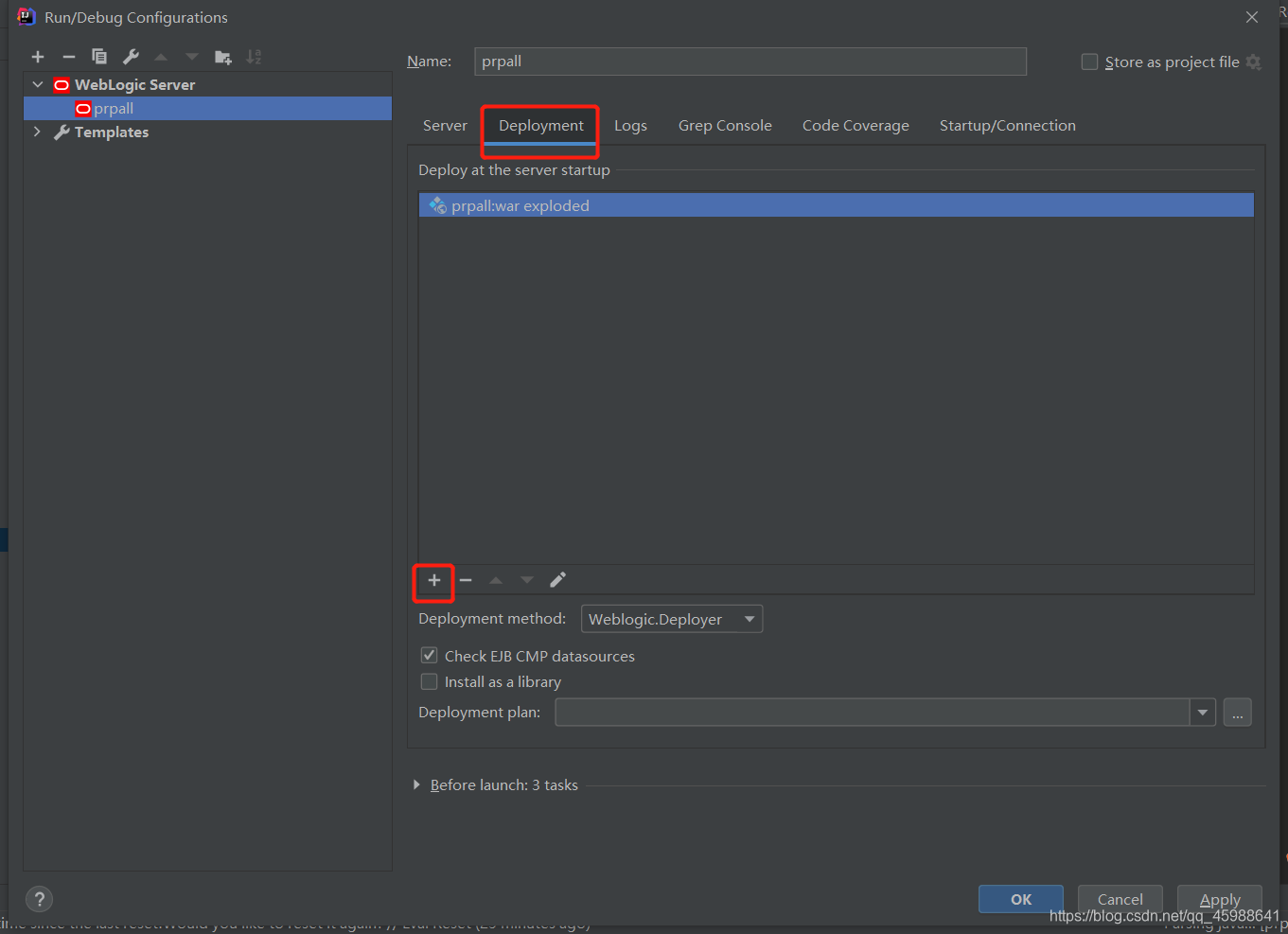The width and height of the screenshot is (1288, 934).
Task: Sort configurations alphabetically
Action: (x=254, y=57)
